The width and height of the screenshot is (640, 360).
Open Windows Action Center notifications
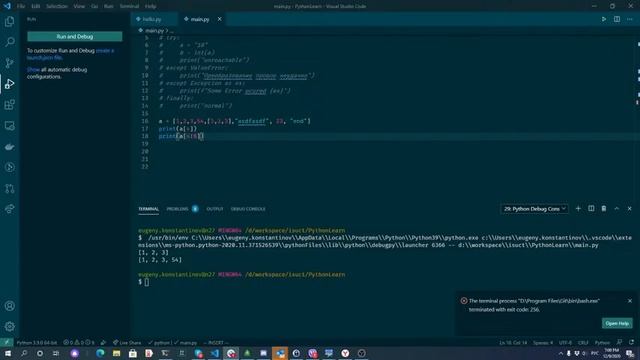(630, 353)
